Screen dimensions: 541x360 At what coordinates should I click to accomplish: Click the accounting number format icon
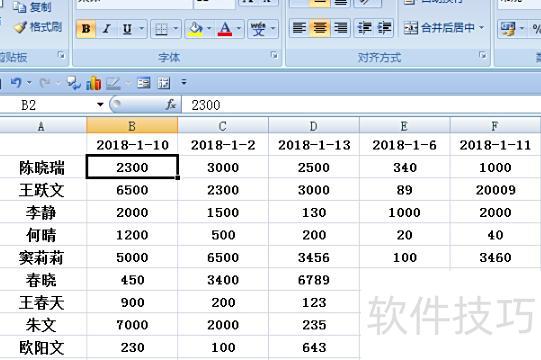point(508,29)
